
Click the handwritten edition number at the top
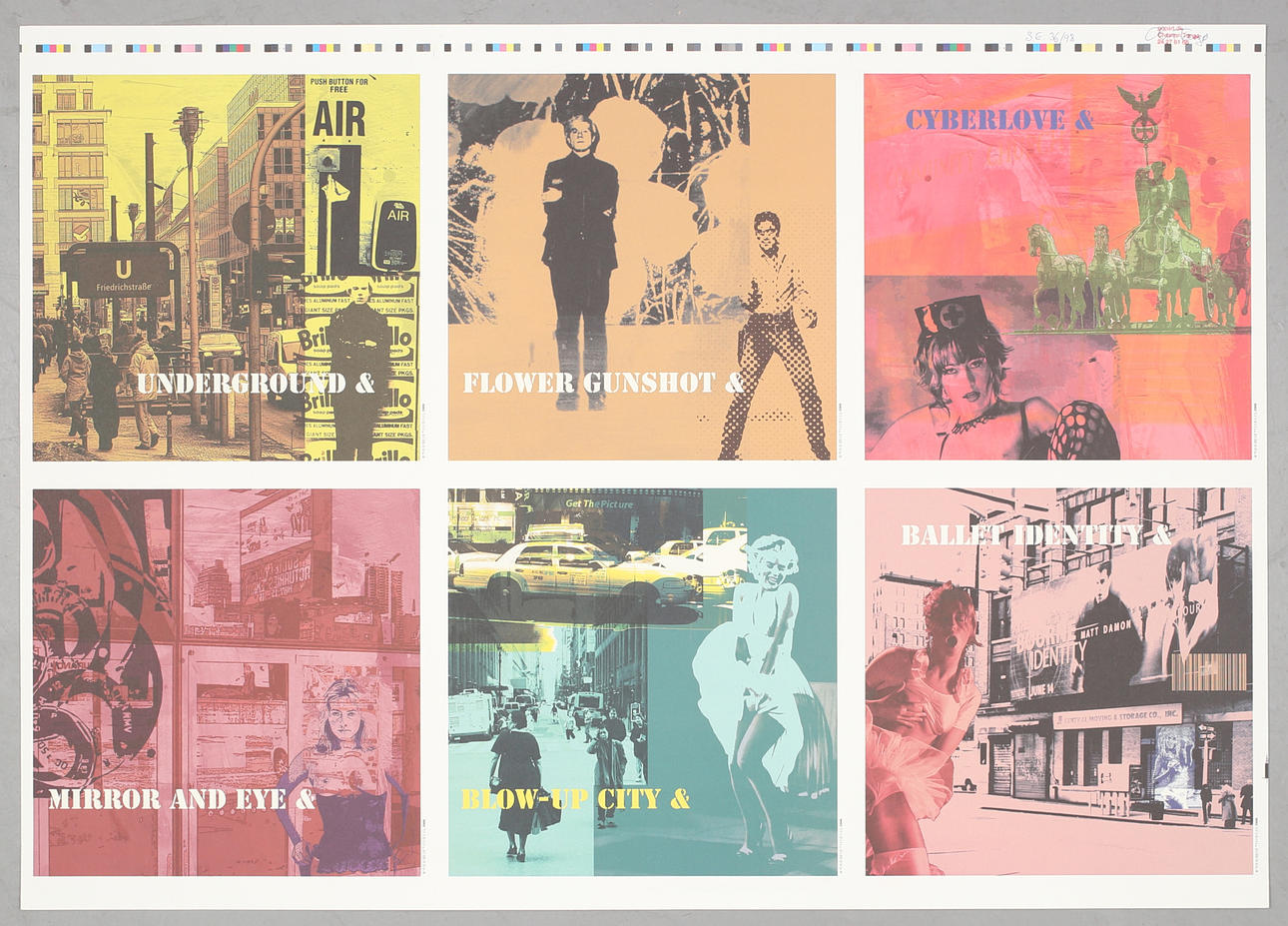(x=1052, y=34)
